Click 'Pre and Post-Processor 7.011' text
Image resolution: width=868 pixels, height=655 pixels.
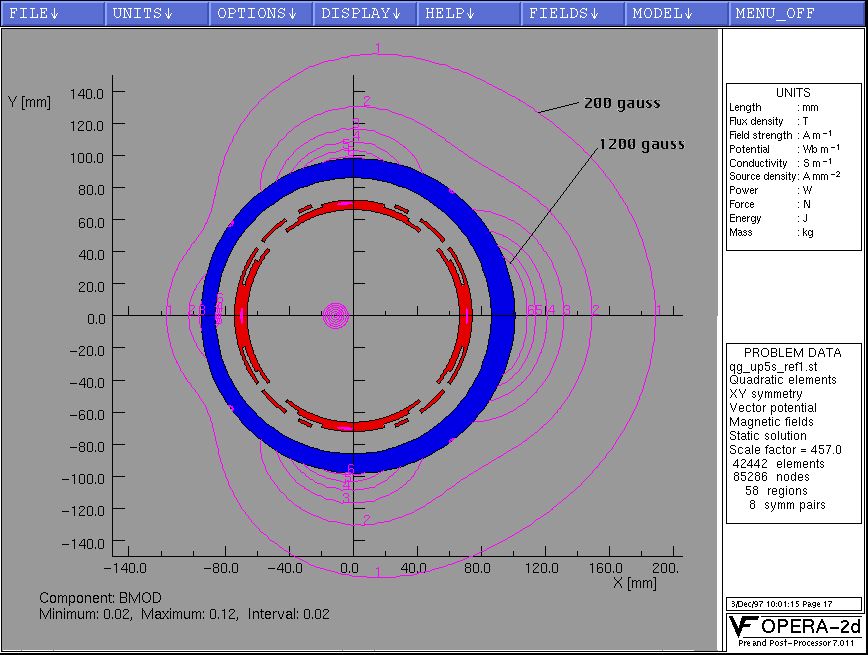(x=796, y=643)
